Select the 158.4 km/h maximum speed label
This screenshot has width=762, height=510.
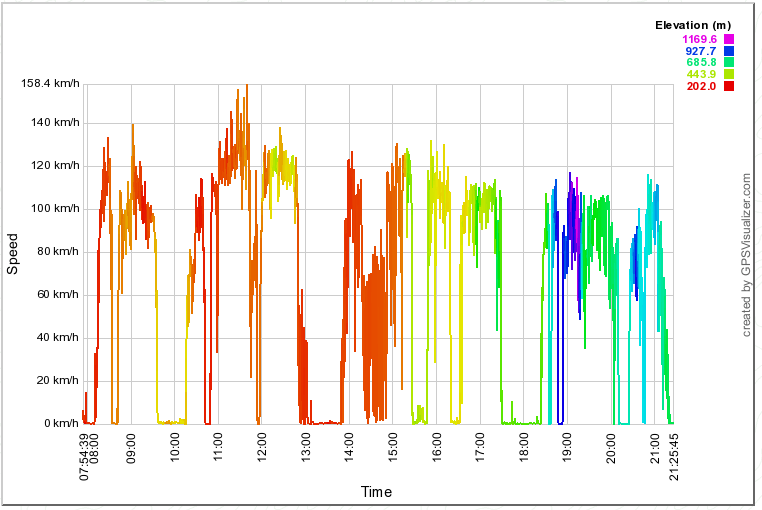pyautogui.click(x=50, y=85)
